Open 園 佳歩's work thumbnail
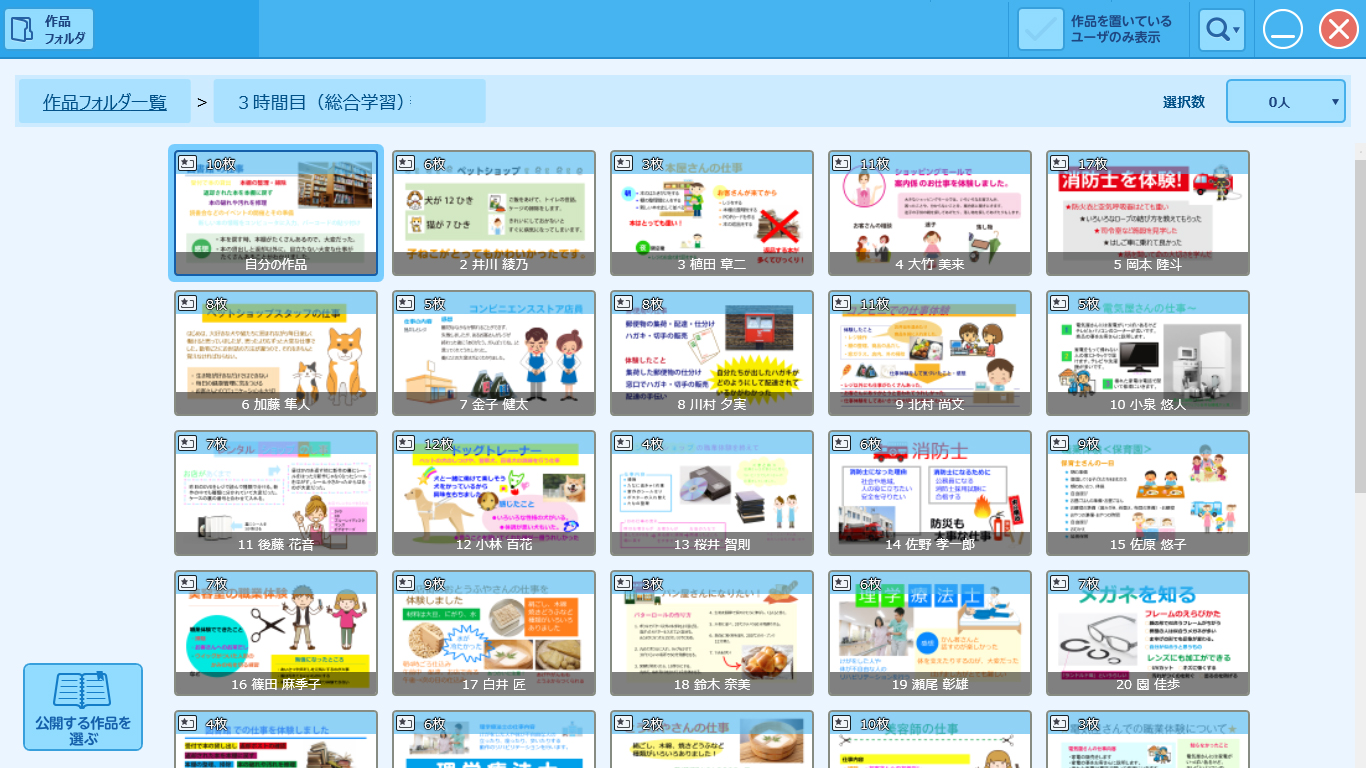This screenshot has height=768, width=1366. click(x=1148, y=633)
